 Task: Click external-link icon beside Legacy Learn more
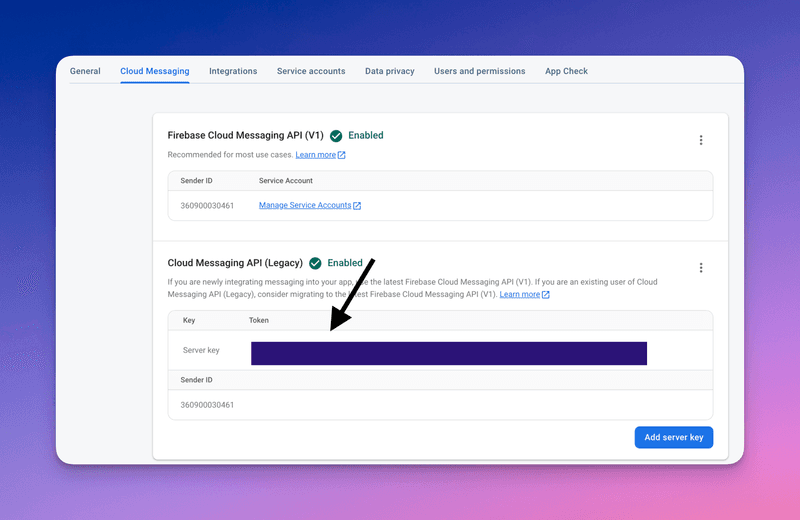(545, 294)
